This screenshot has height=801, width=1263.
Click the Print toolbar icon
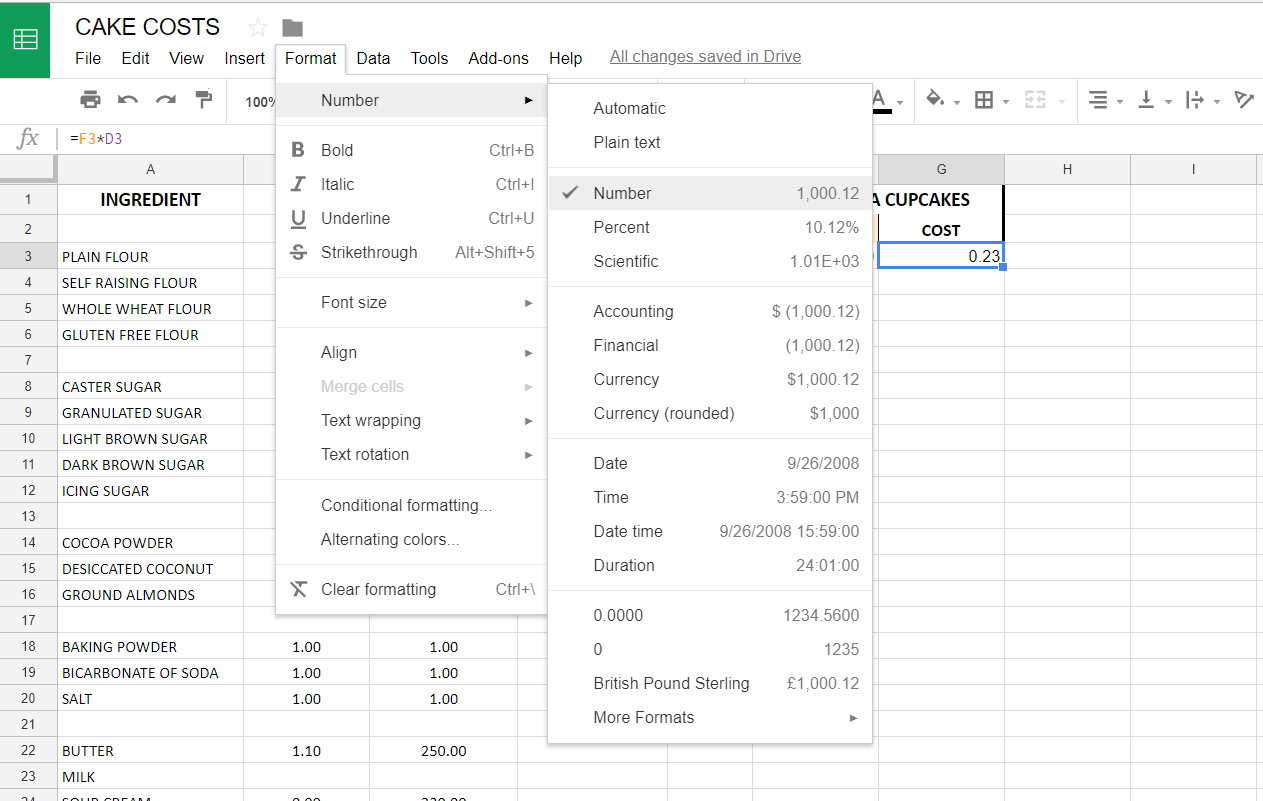pos(91,99)
